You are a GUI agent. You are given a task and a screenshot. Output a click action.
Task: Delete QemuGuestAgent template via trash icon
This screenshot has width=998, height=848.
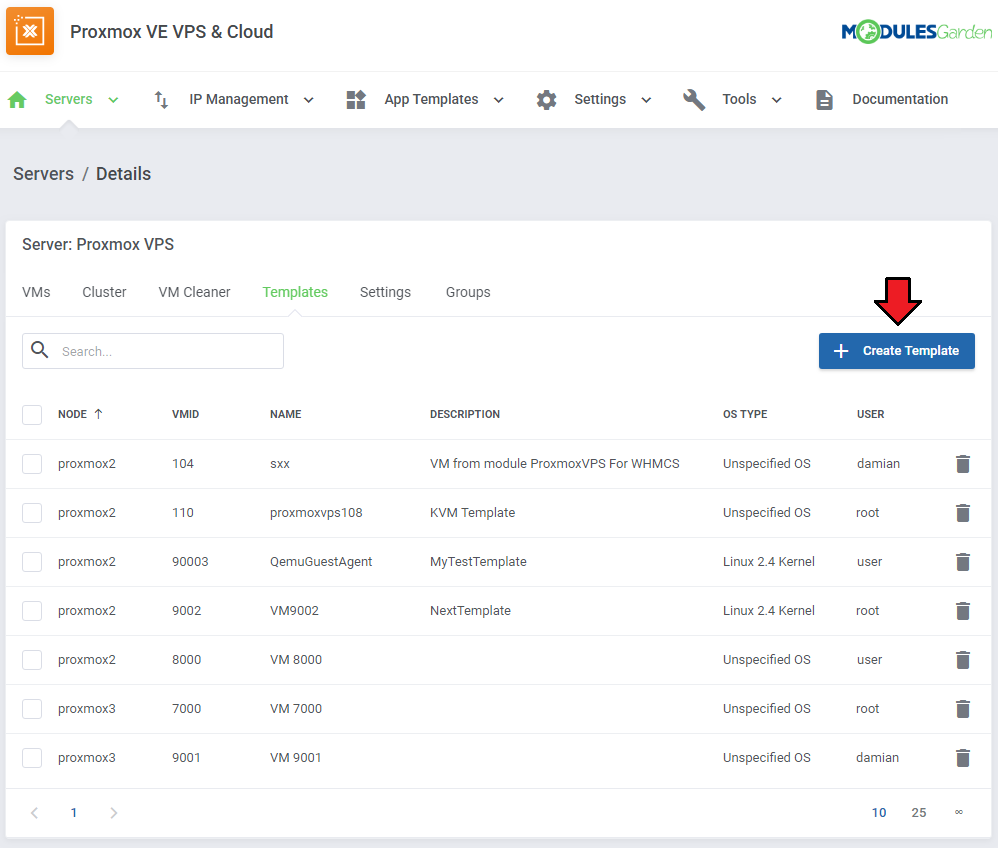[x=963, y=562]
